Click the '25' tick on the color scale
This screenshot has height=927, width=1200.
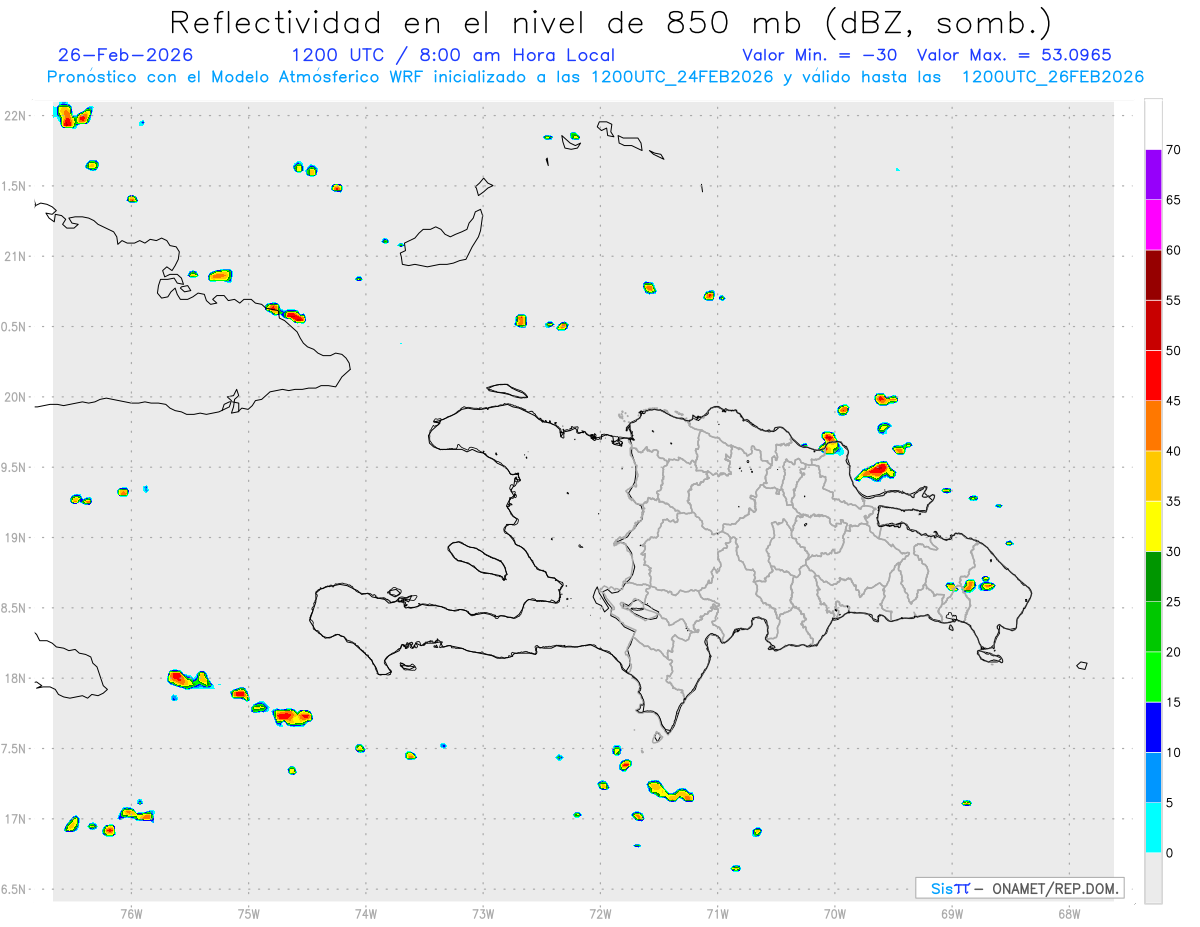click(x=1173, y=602)
